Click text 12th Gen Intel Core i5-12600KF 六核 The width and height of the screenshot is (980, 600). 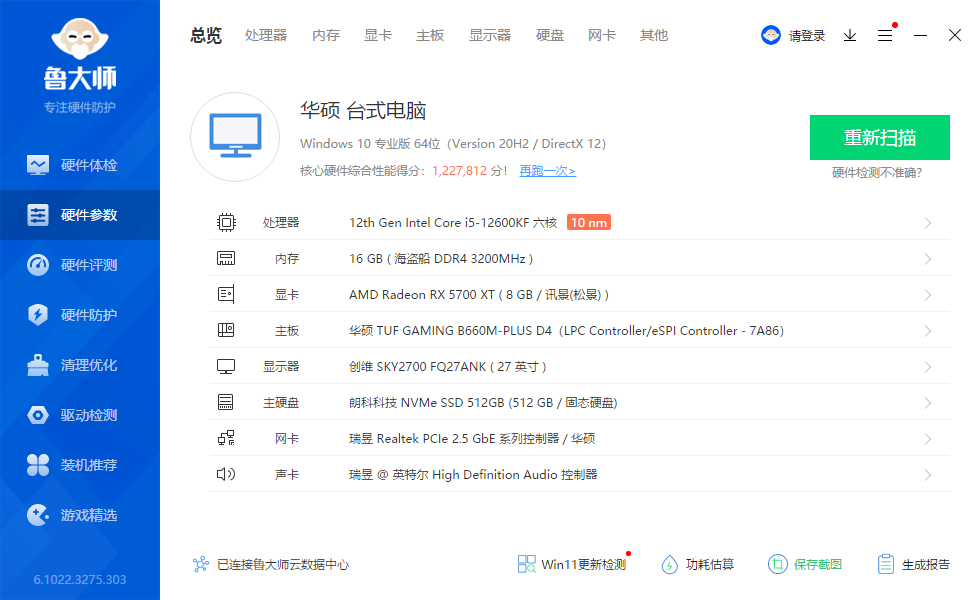(x=452, y=222)
